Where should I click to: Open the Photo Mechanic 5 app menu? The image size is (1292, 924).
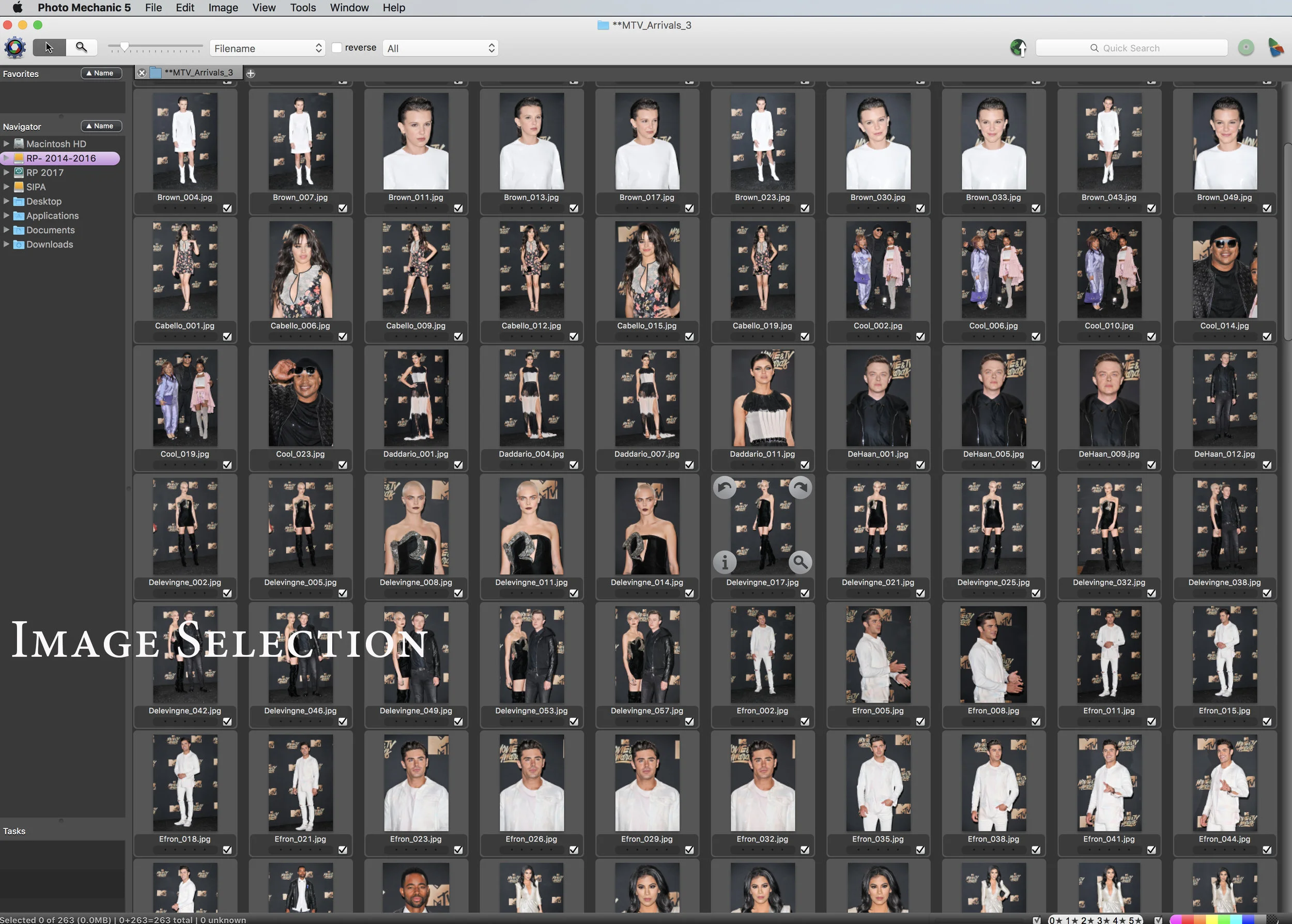(84, 7)
